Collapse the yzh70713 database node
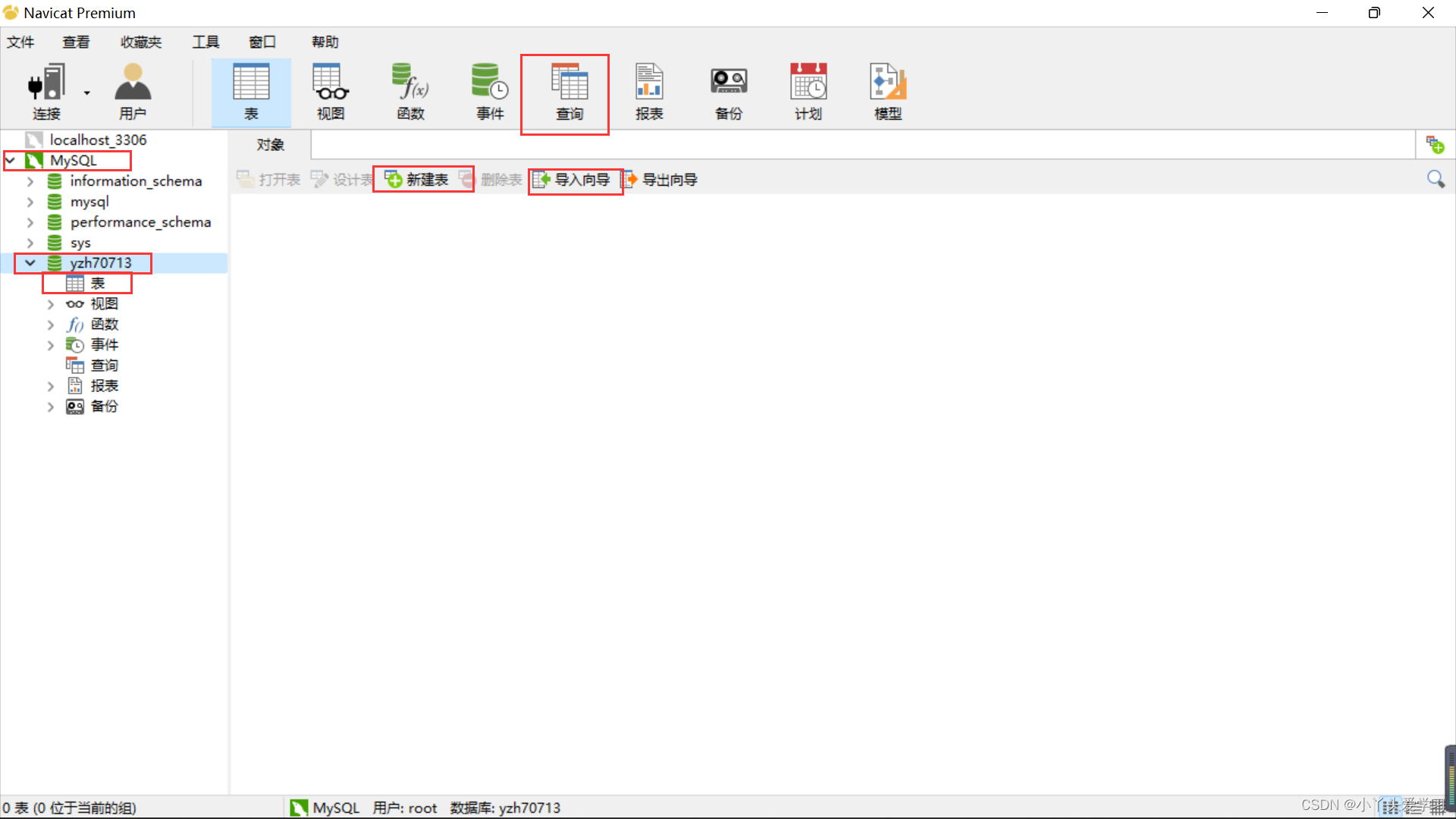The height and width of the screenshot is (819, 1456). 30,263
